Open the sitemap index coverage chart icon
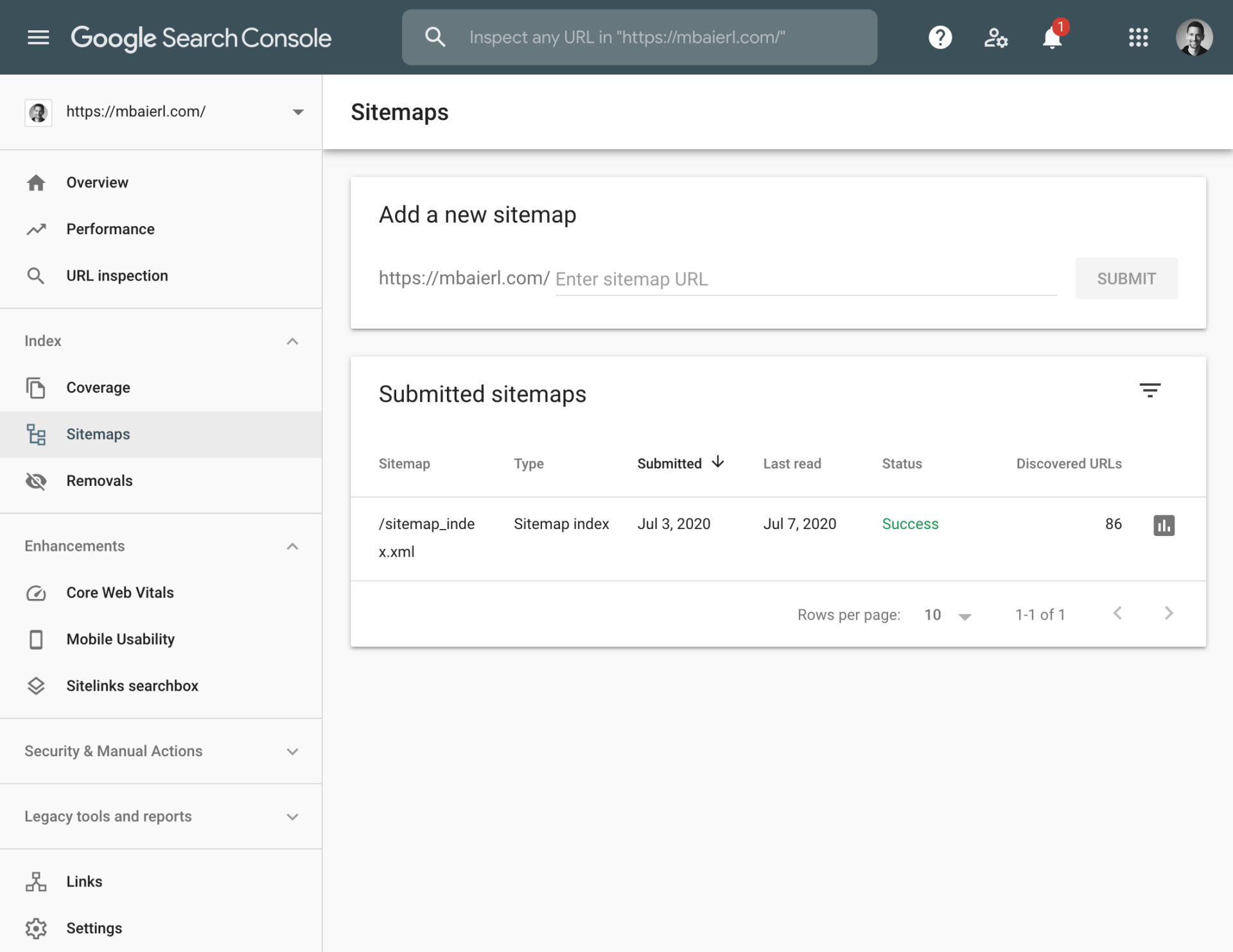Image resolution: width=1233 pixels, height=952 pixels. point(1164,525)
